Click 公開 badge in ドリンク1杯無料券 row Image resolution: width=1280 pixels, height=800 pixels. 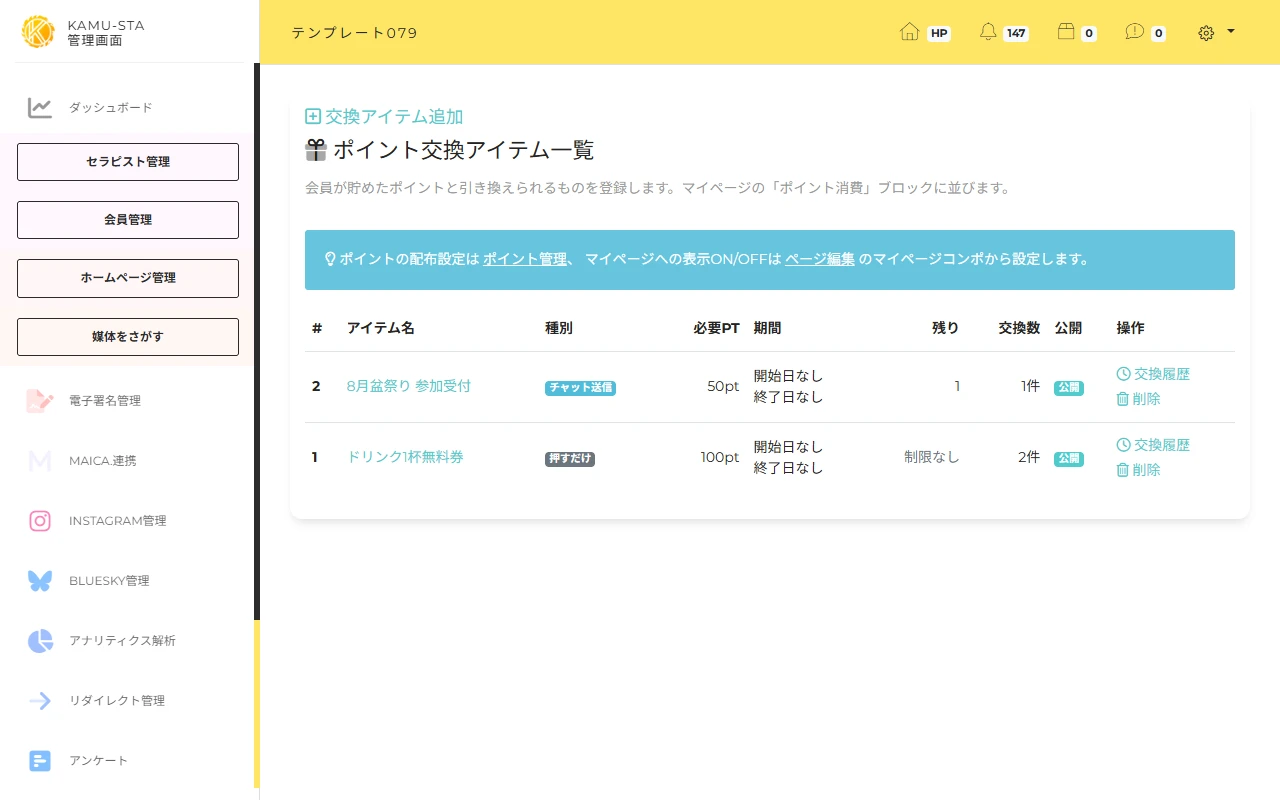coord(1069,459)
